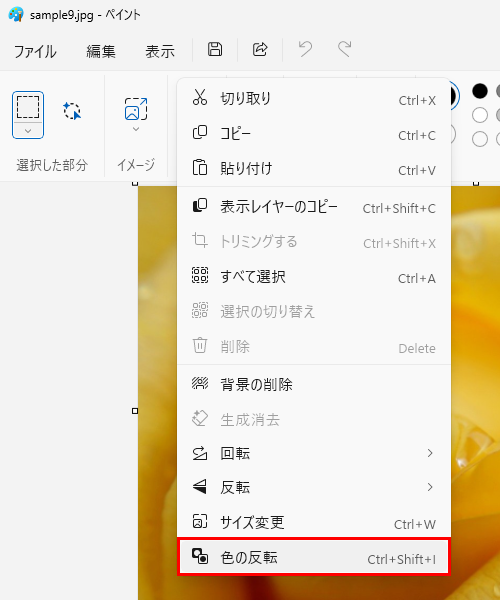
Task: Click the copy icon beside コピー
Action: [200, 132]
